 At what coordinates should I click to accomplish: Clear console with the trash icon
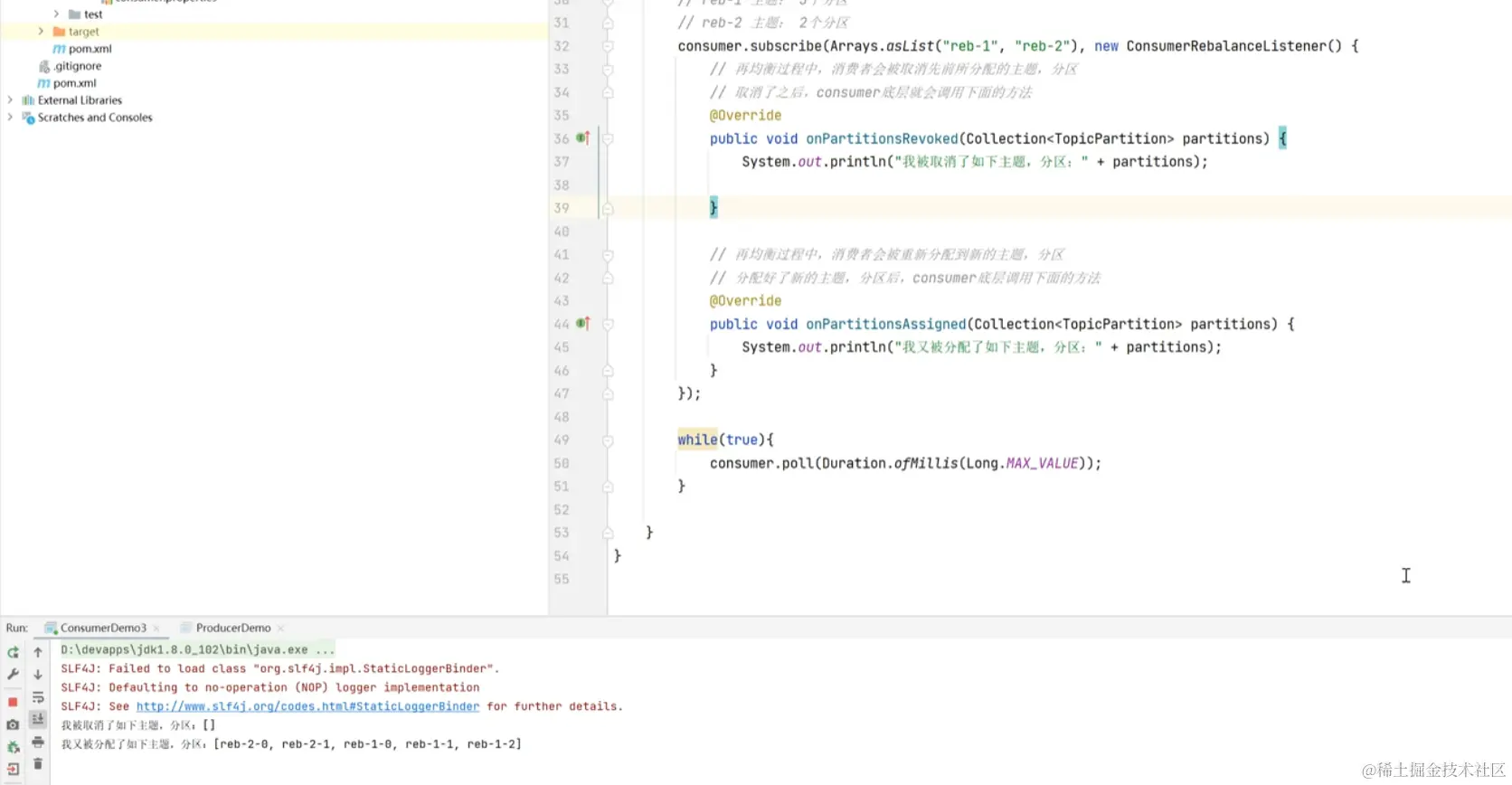[38, 764]
